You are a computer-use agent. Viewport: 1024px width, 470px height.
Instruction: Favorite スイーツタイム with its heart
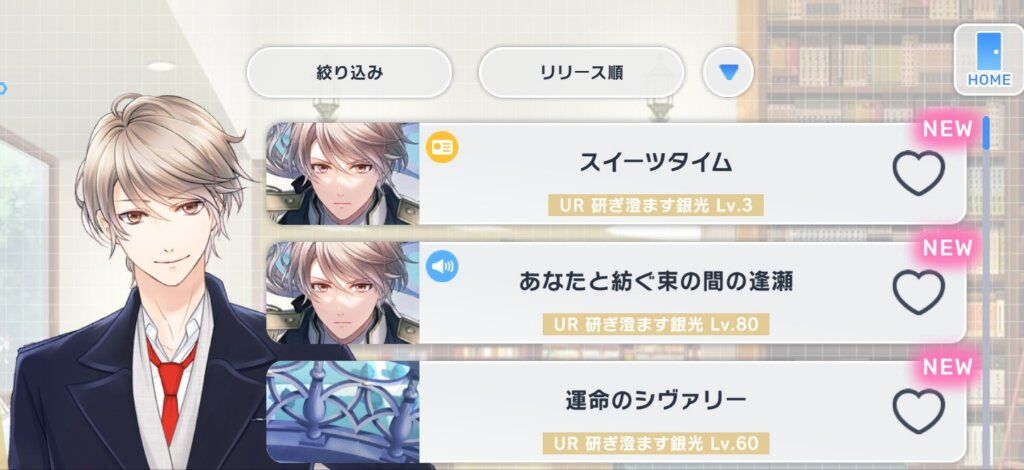coord(918,173)
